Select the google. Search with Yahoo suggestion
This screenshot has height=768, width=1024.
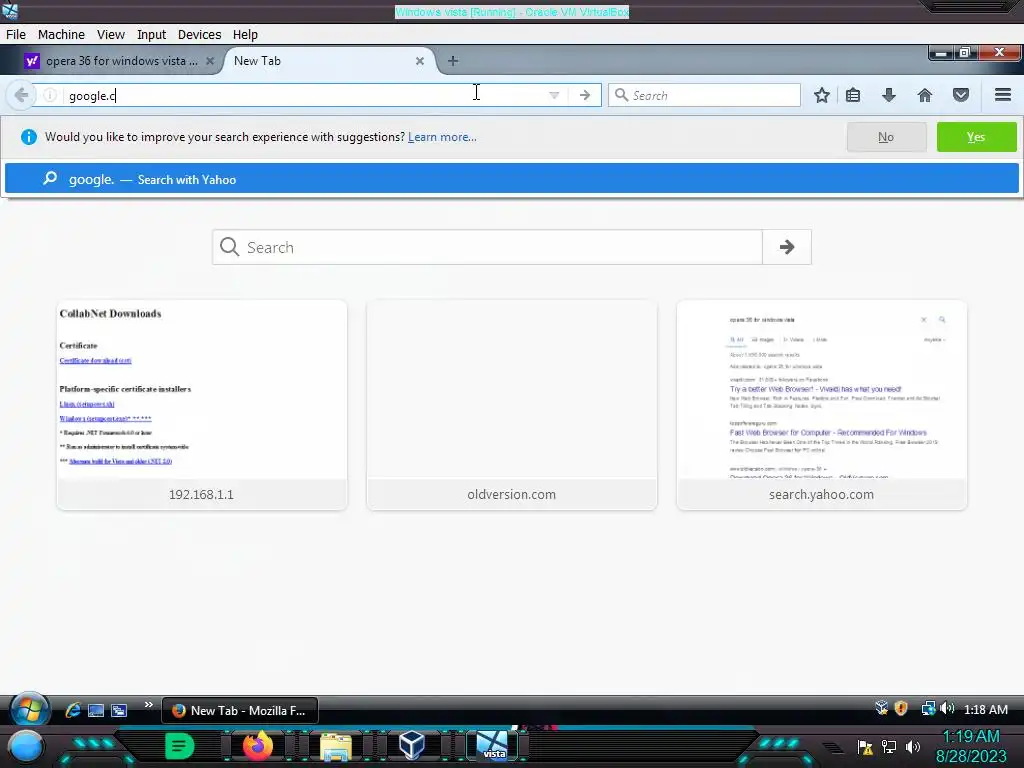tap(512, 179)
